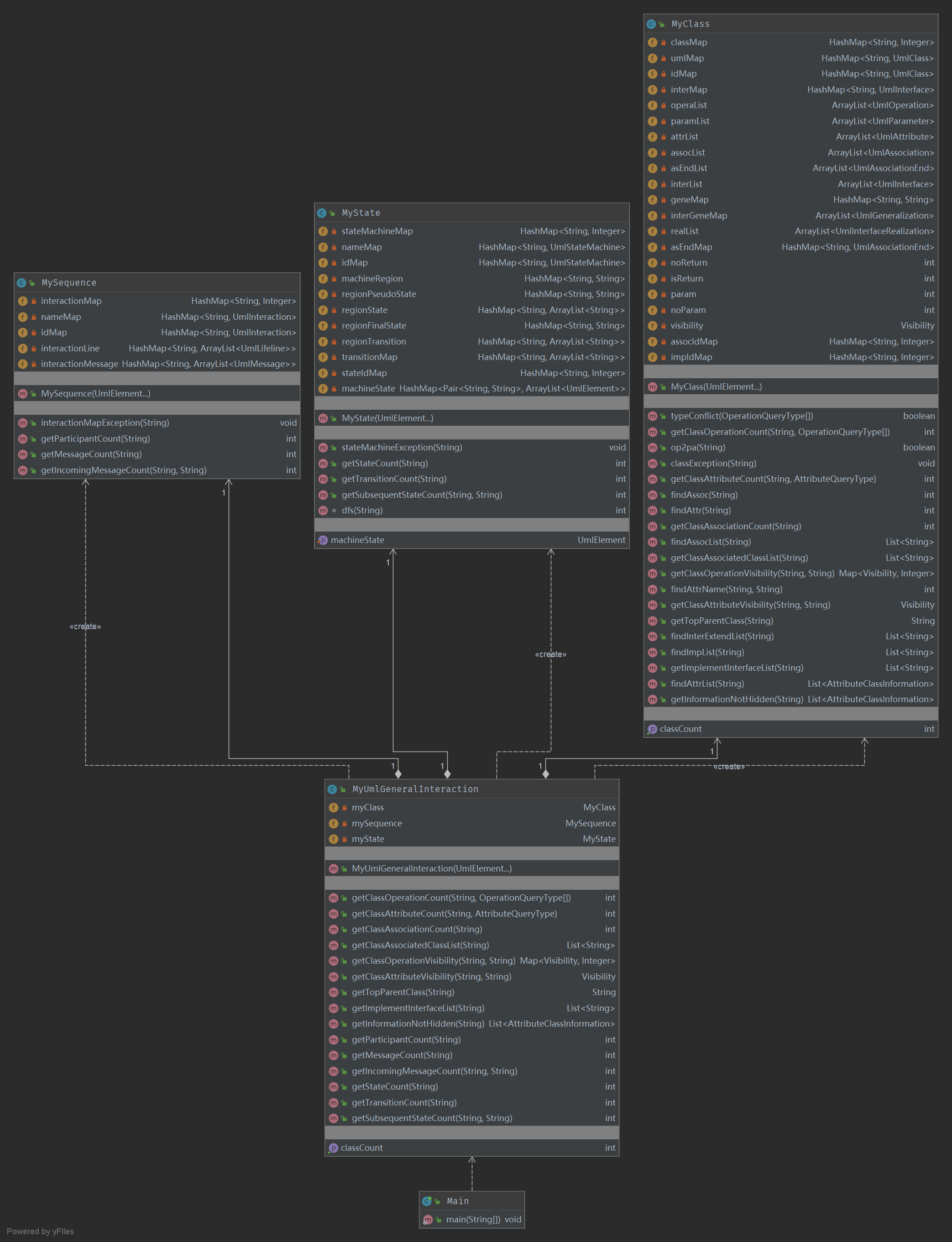The width and height of the screenshot is (952, 1242).
Task: Click the class icon beside MySequence header
Action: (x=21, y=282)
